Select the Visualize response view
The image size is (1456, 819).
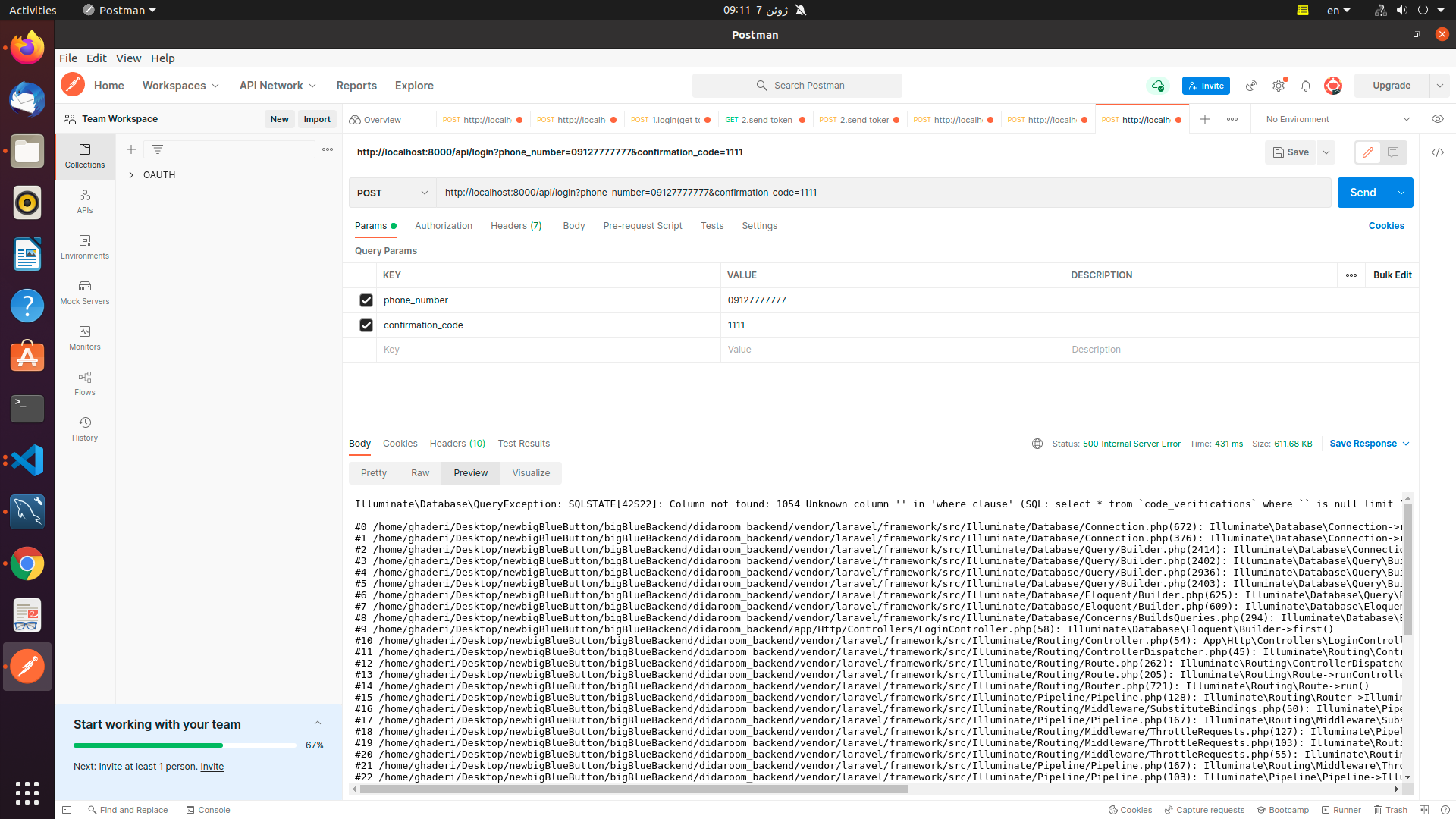[531, 473]
